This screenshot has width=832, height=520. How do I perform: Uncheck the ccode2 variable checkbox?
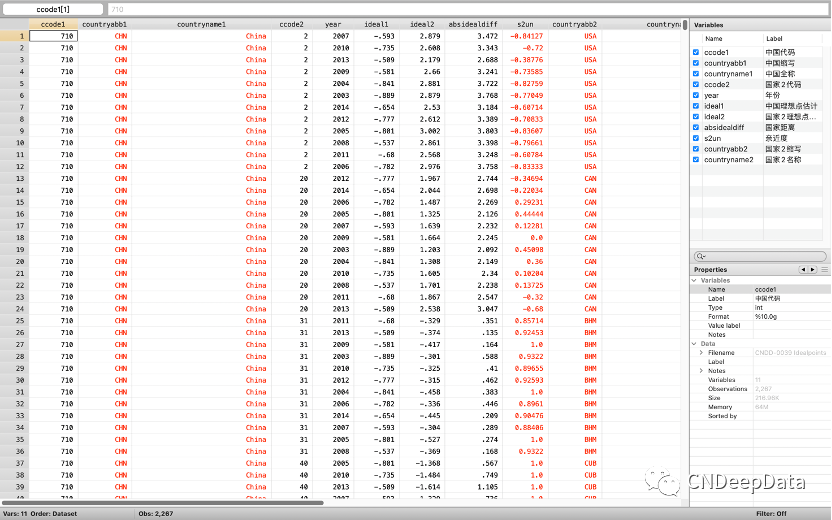(x=696, y=84)
